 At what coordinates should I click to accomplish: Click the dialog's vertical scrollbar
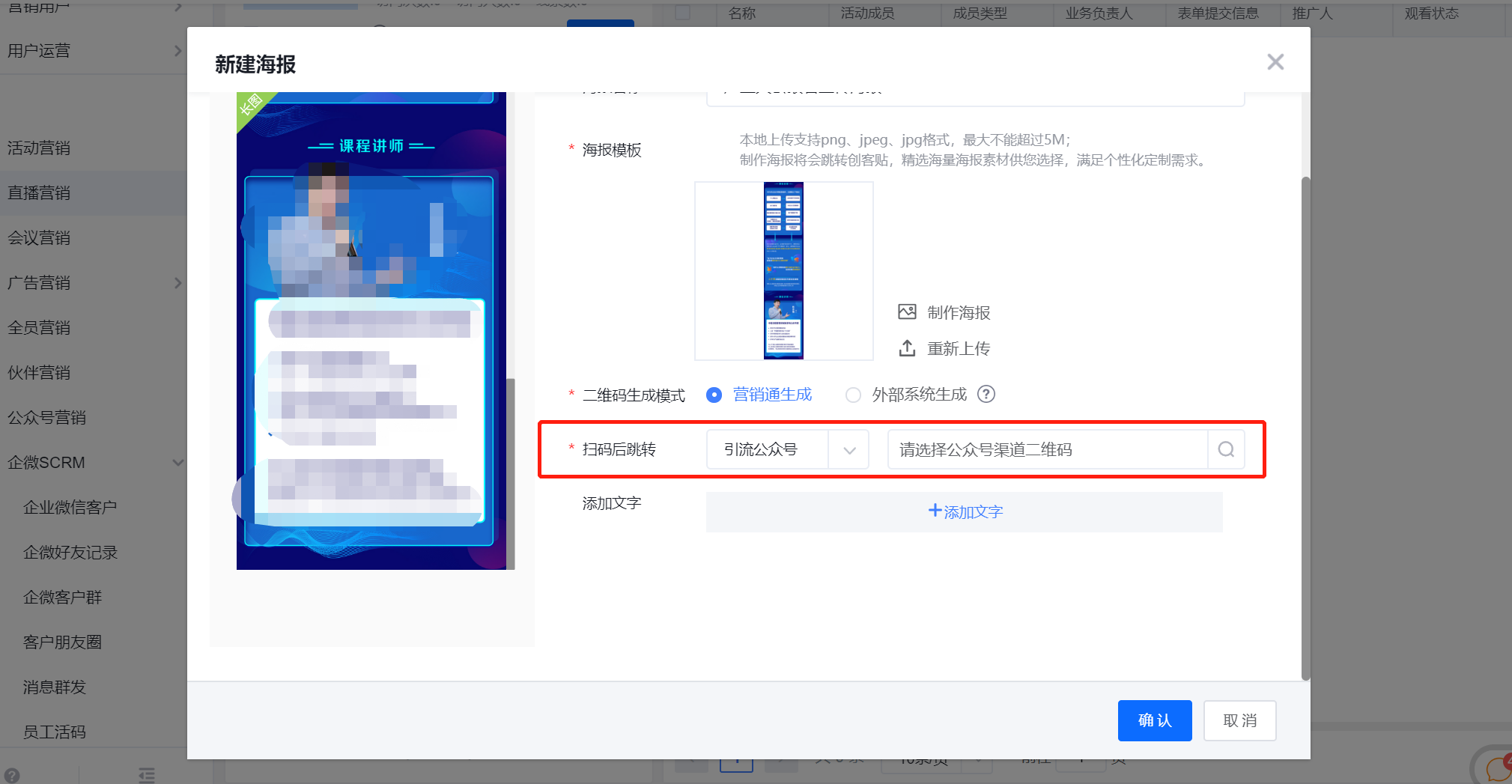pos(1305,428)
